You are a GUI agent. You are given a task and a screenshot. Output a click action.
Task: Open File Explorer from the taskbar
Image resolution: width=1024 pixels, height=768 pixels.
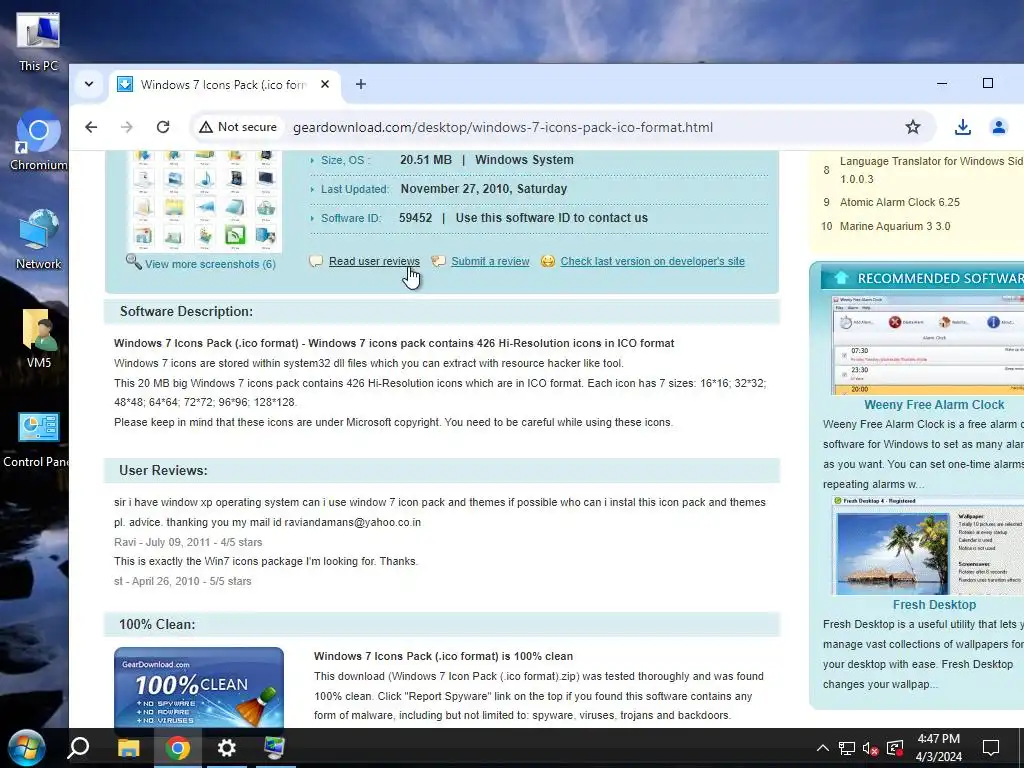point(128,748)
